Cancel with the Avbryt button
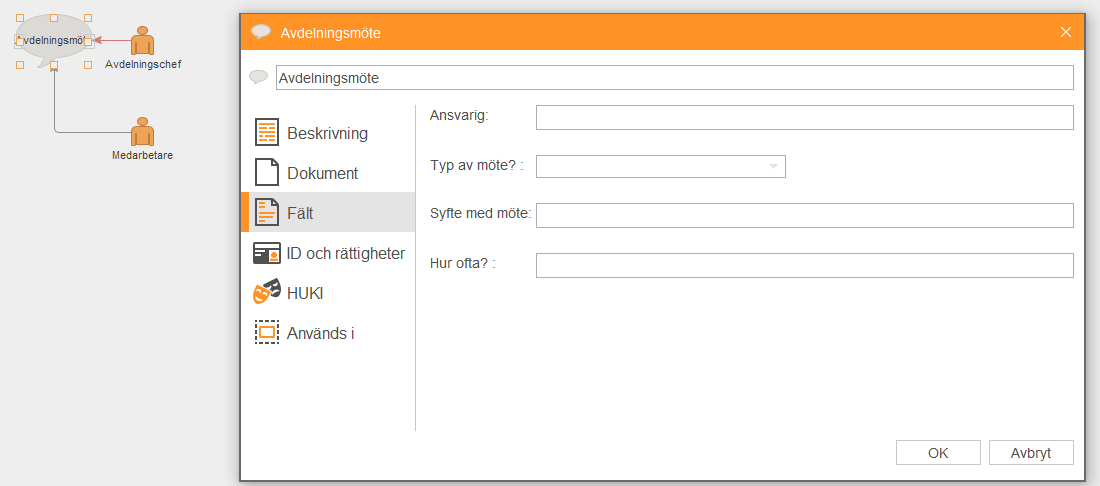The width and height of the screenshot is (1100, 486). 1031,452
